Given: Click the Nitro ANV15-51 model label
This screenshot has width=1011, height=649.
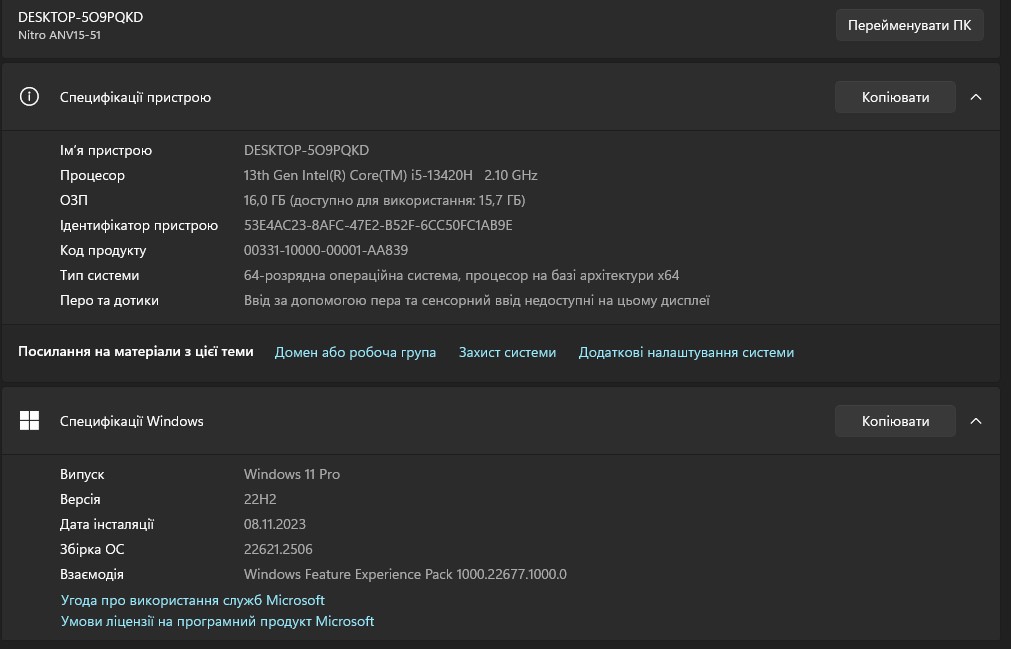Looking at the screenshot, I should pos(59,35).
